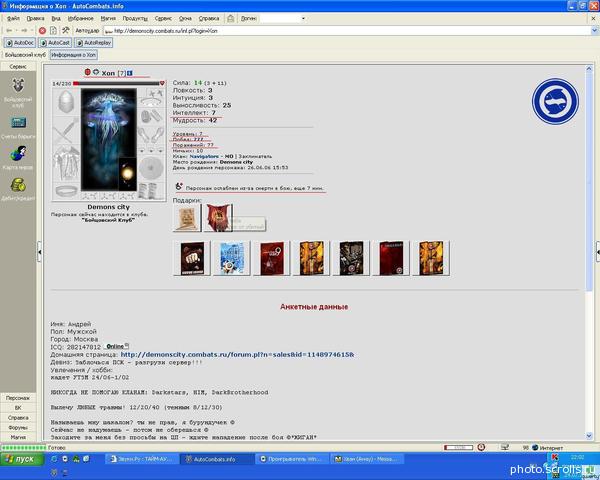Collapse the left sidebar with arrow handle
This screenshot has height=480, width=600.
click(x=39, y=252)
